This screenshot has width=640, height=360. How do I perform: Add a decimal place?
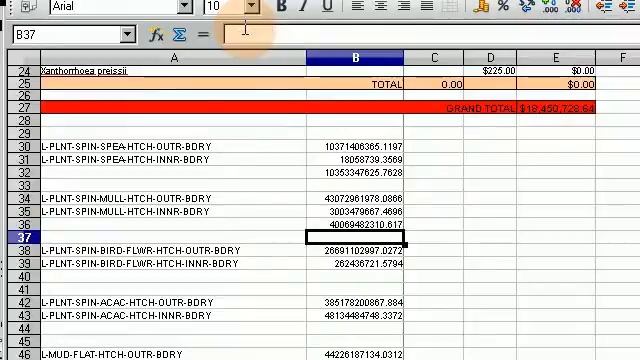click(550, 6)
